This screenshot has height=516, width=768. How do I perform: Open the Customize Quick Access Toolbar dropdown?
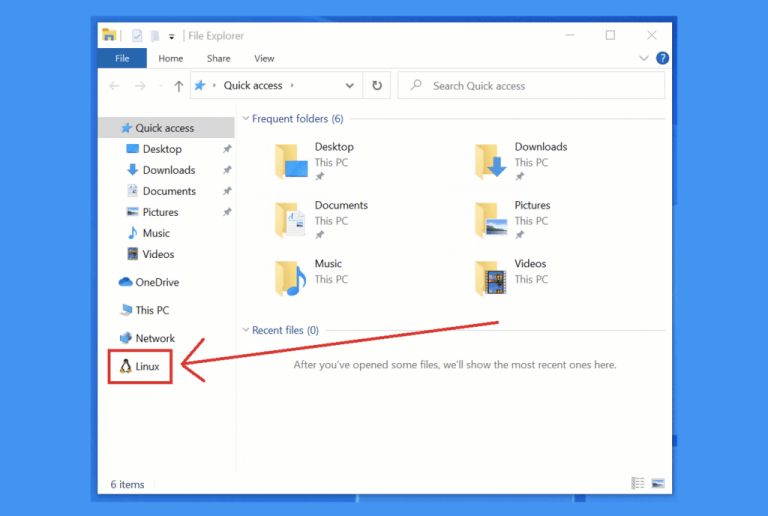pos(171,36)
